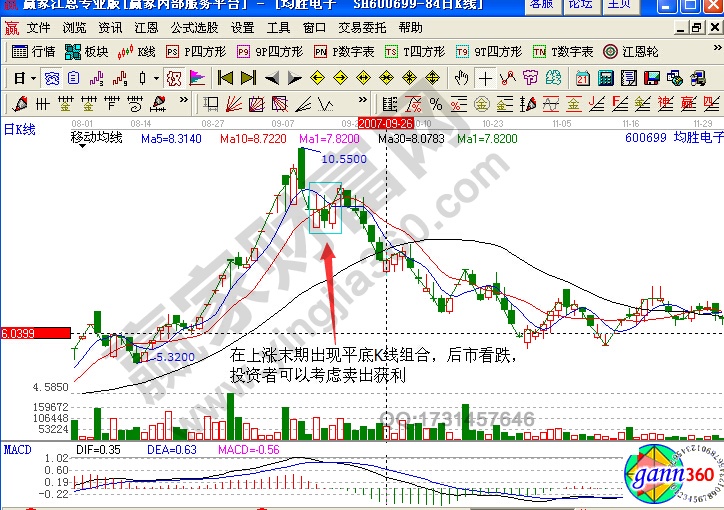Click the teal 绝 icon
This screenshot has width=724, height=510.
coord(553,78)
